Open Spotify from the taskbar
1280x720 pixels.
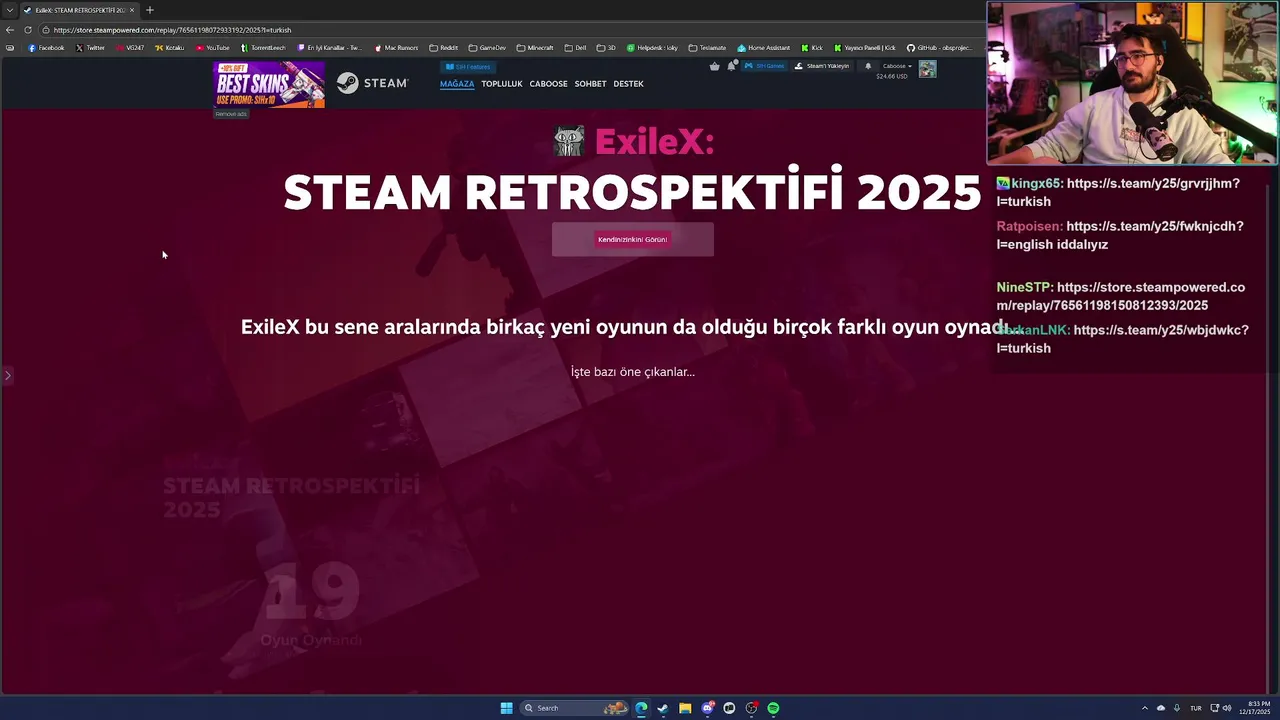[x=773, y=708]
